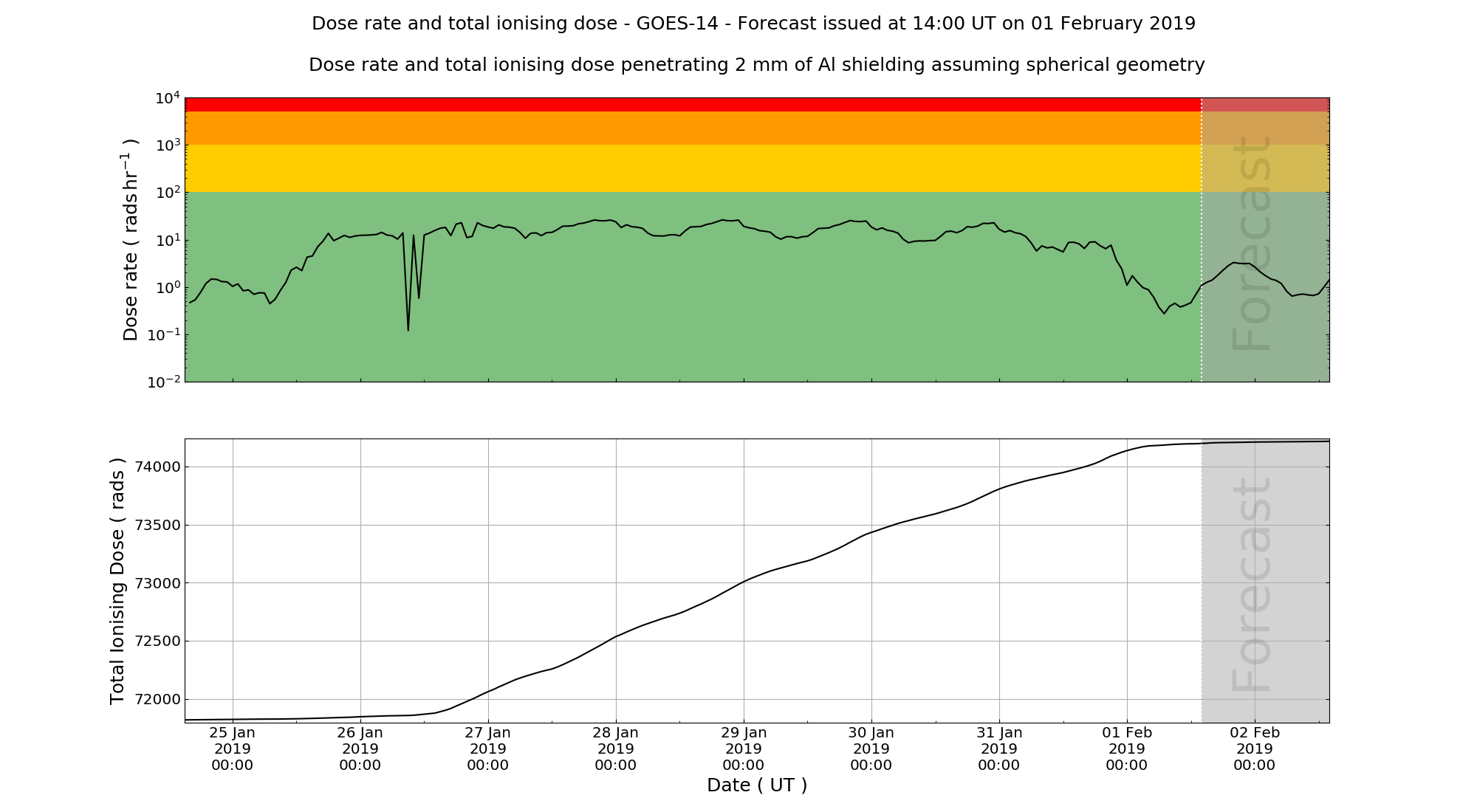Click the 01 Feb 2019 date label
This screenshot has height=812, width=1477.
(x=1126, y=749)
